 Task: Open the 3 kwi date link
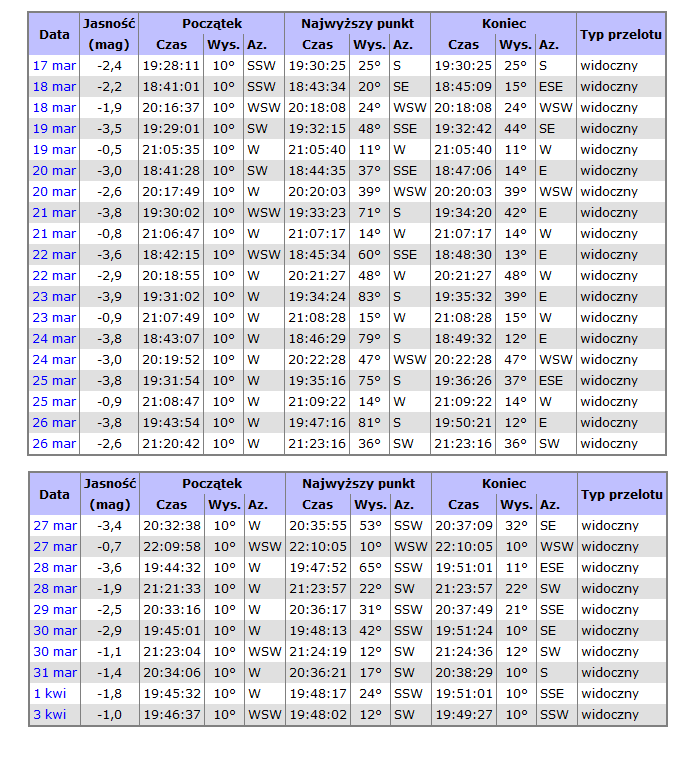click(x=50, y=715)
